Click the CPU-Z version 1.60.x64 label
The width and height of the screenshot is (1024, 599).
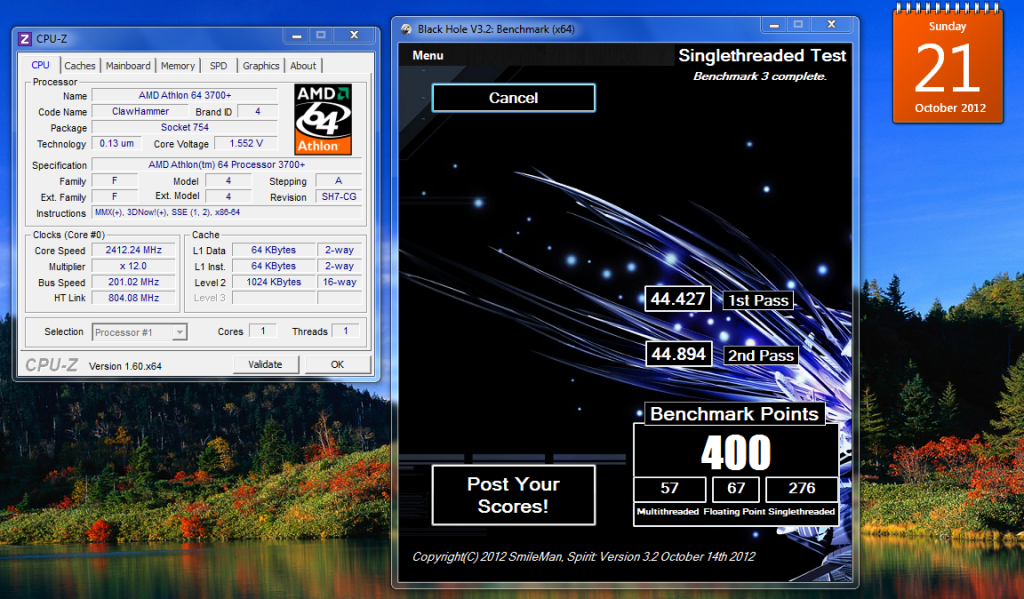point(125,366)
